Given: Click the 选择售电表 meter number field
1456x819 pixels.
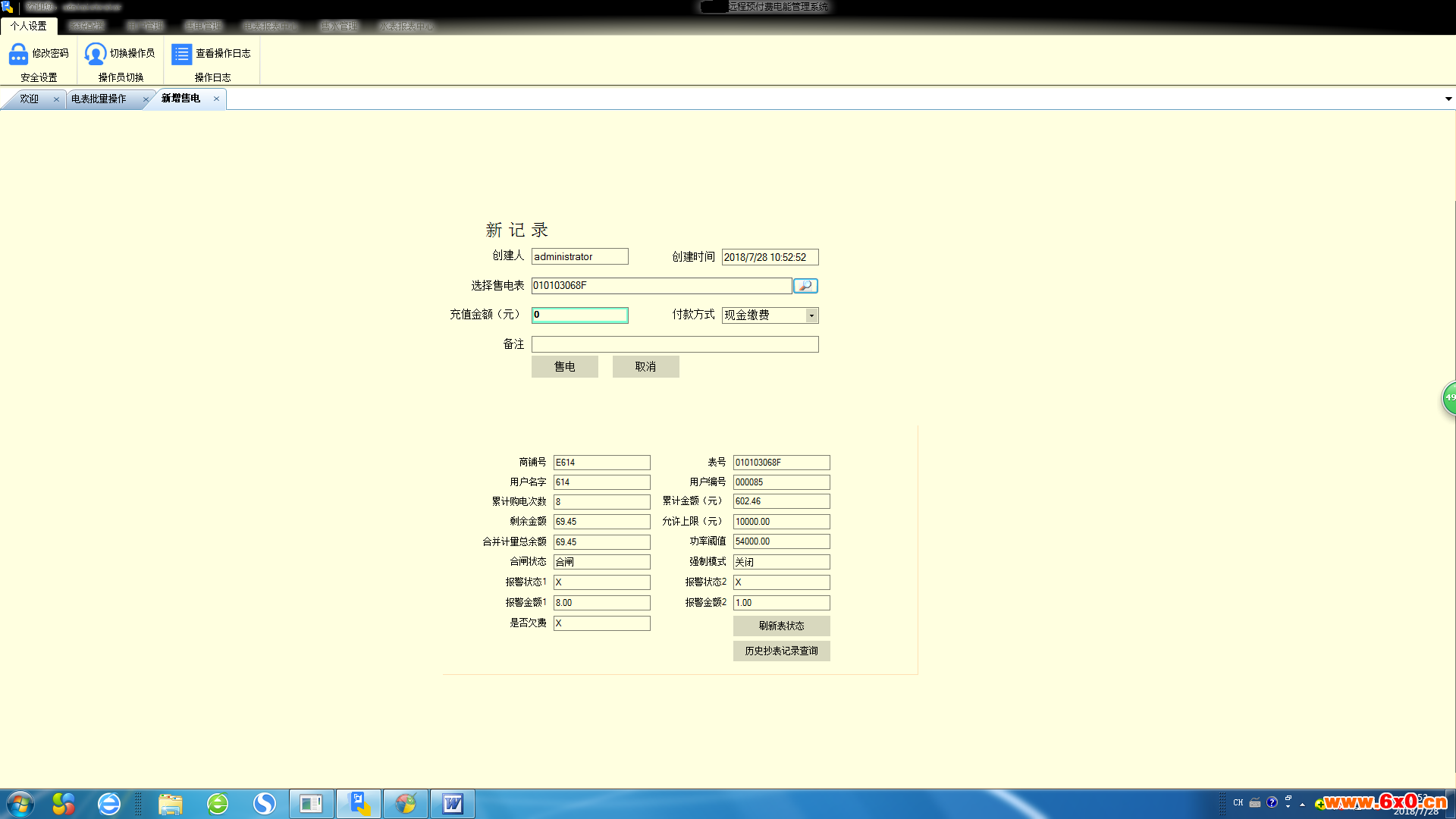Looking at the screenshot, I should (x=662, y=286).
